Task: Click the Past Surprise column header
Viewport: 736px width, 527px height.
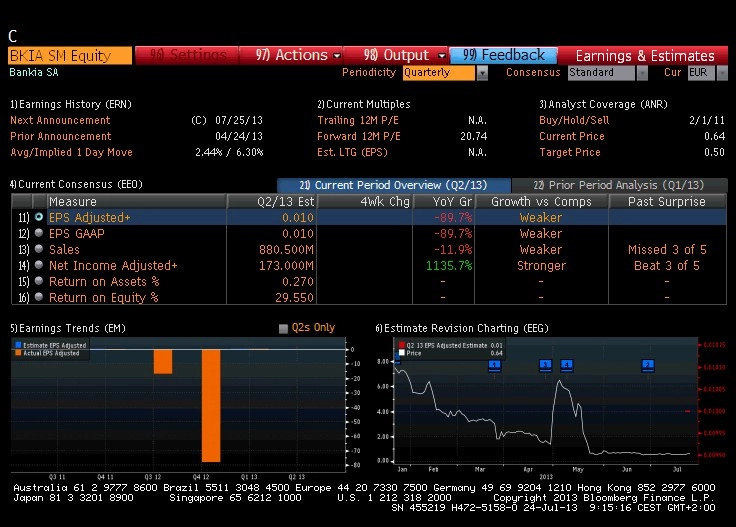Action: click(667, 201)
